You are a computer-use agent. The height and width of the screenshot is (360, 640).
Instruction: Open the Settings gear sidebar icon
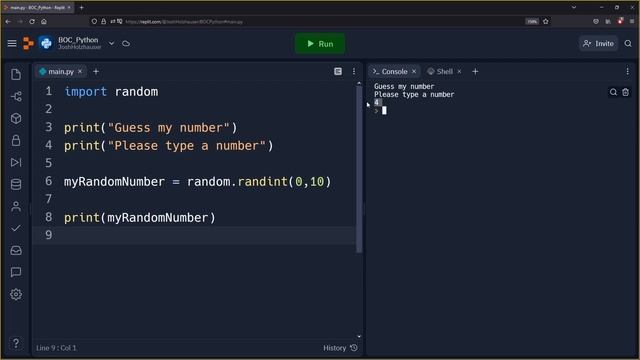16,294
